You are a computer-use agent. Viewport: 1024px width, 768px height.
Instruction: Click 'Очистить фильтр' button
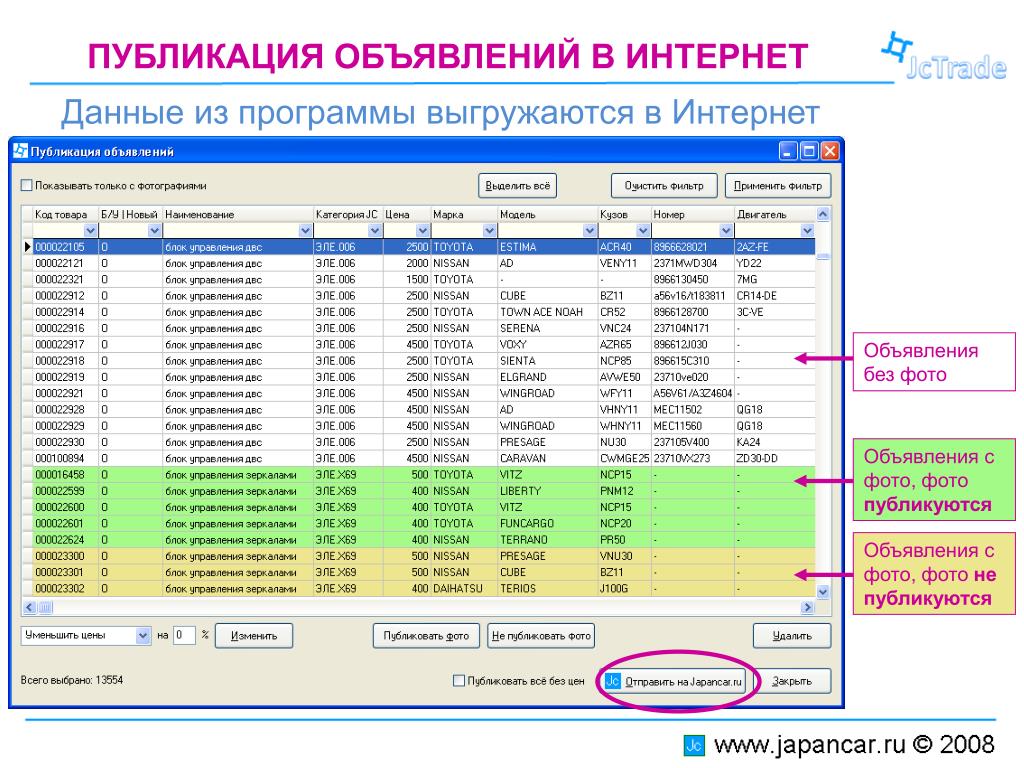click(664, 185)
